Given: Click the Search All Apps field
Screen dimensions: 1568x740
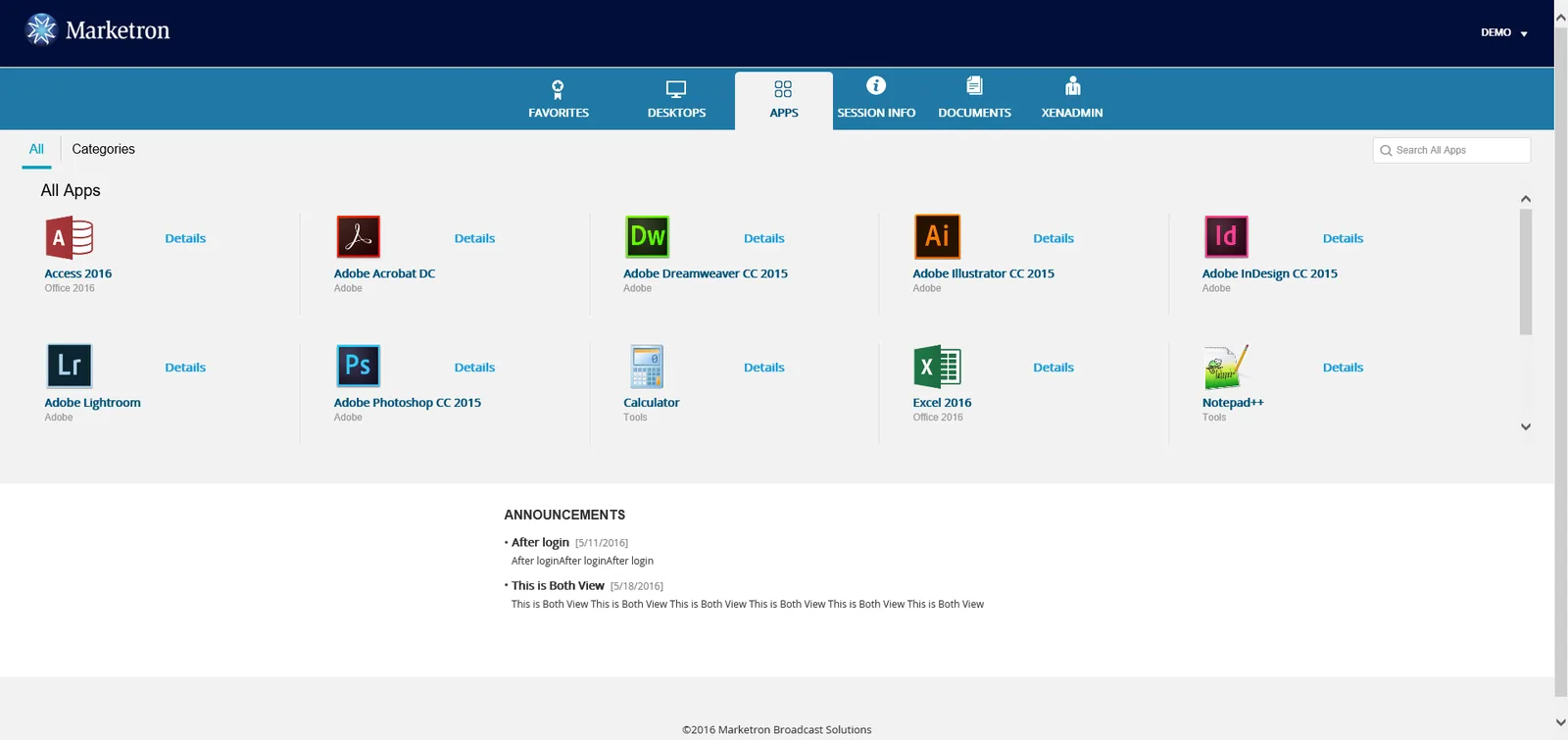Looking at the screenshot, I should (x=1451, y=150).
